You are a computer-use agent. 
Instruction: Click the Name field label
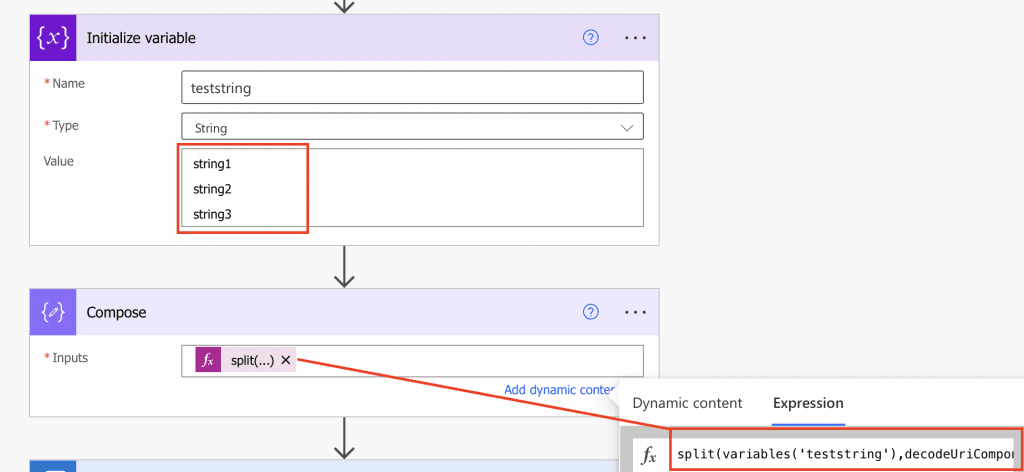pyautogui.click(x=68, y=83)
